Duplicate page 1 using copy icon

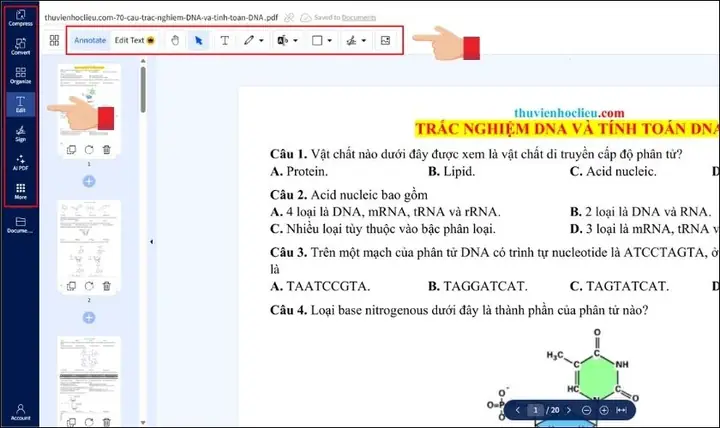tap(71, 150)
